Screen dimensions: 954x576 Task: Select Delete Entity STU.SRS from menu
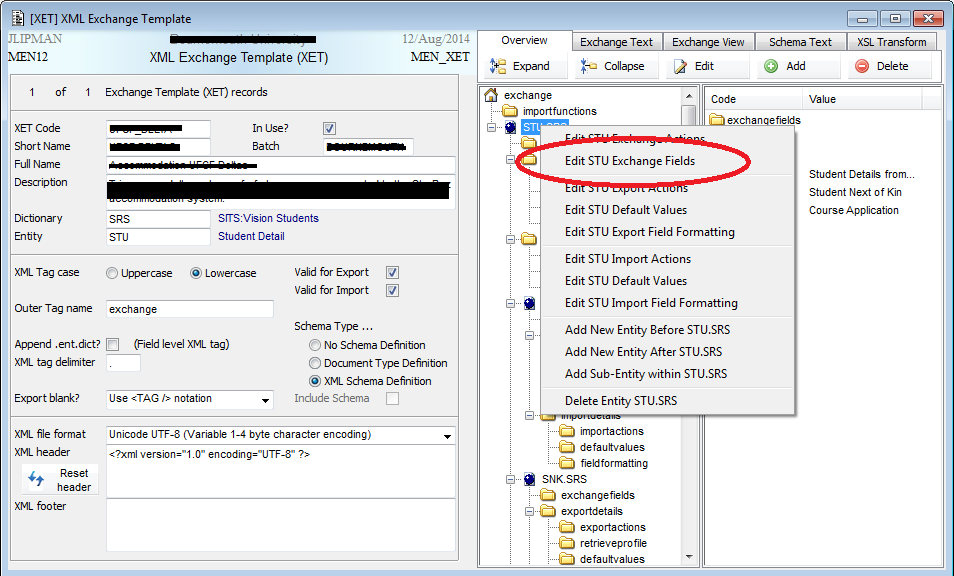[620, 401]
